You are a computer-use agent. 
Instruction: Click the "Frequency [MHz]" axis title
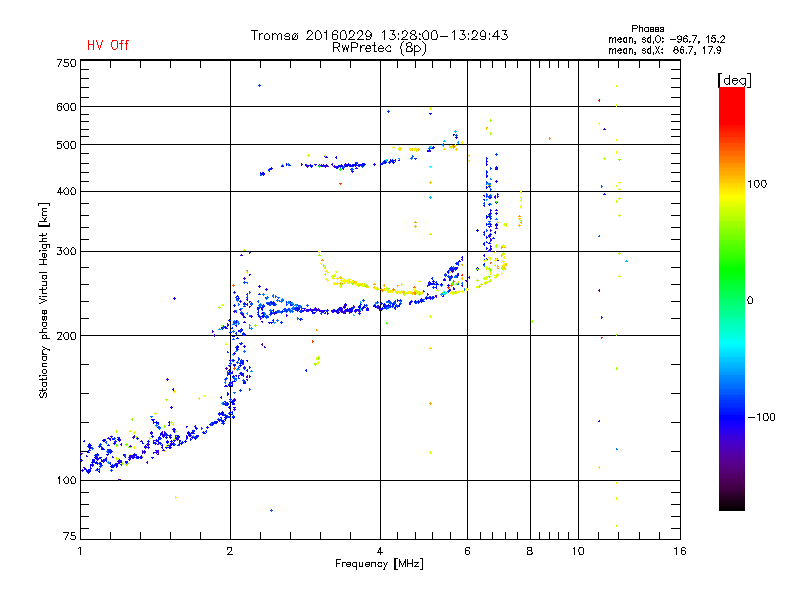pyautogui.click(x=379, y=564)
